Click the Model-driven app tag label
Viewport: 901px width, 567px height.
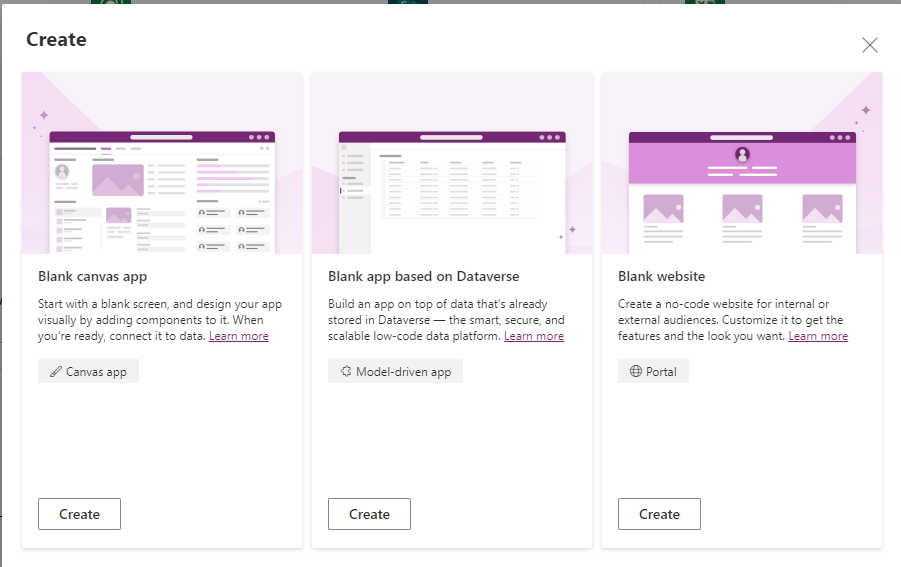tap(404, 372)
